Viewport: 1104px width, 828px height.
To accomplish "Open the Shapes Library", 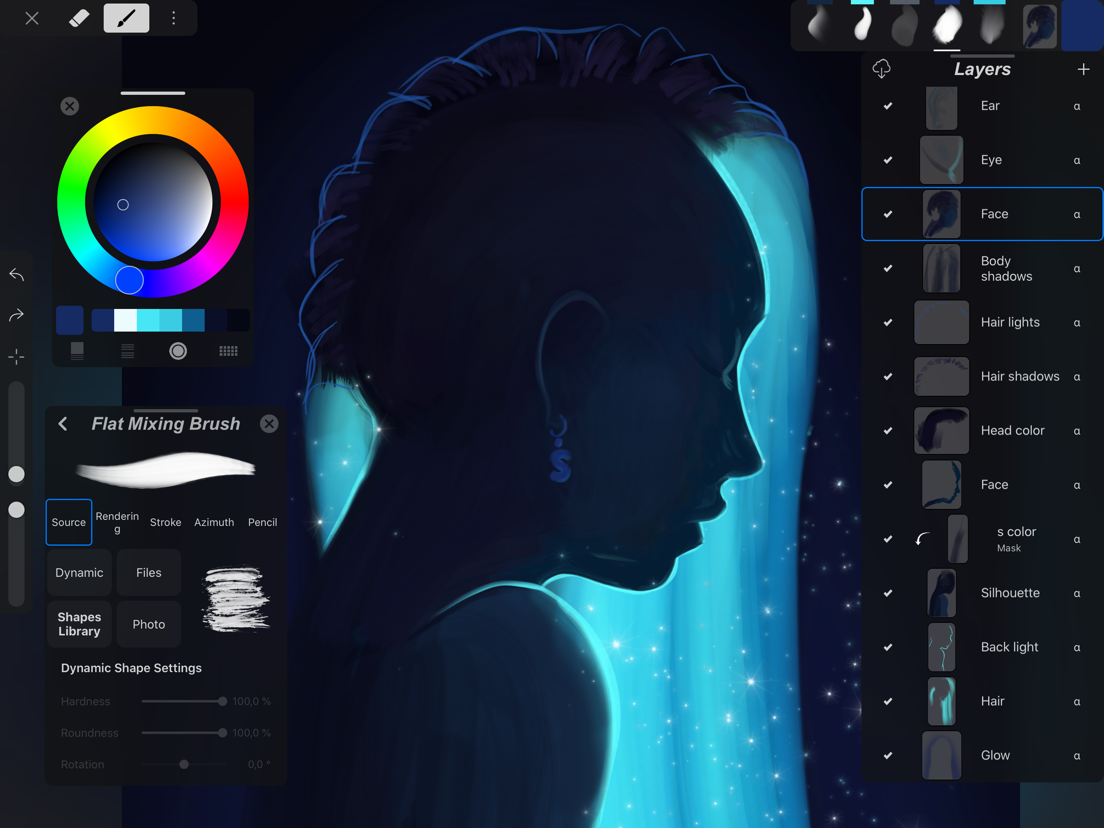I will click(79, 624).
